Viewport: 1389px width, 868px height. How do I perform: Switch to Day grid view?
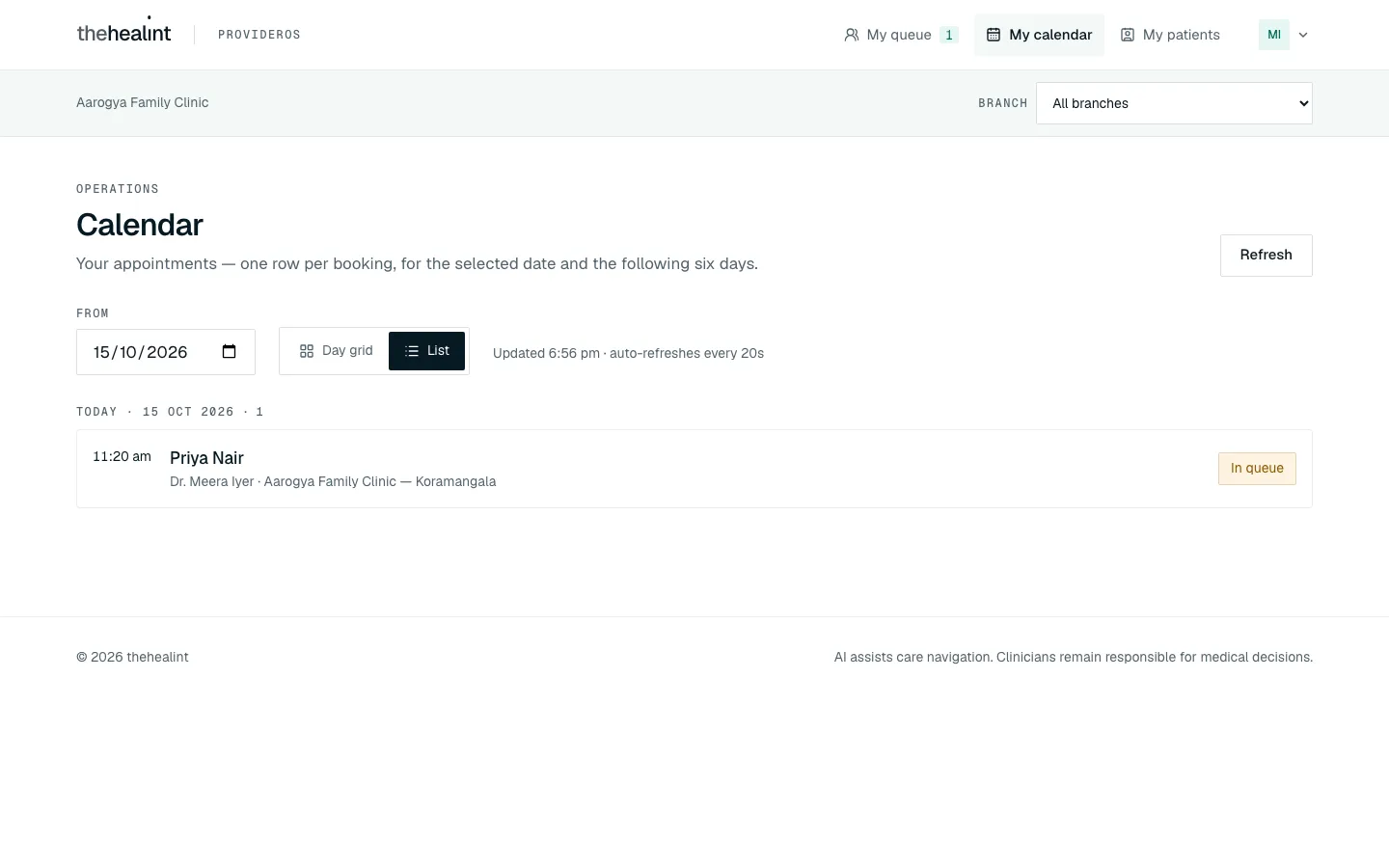pyautogui.click(x=336, y=351)
